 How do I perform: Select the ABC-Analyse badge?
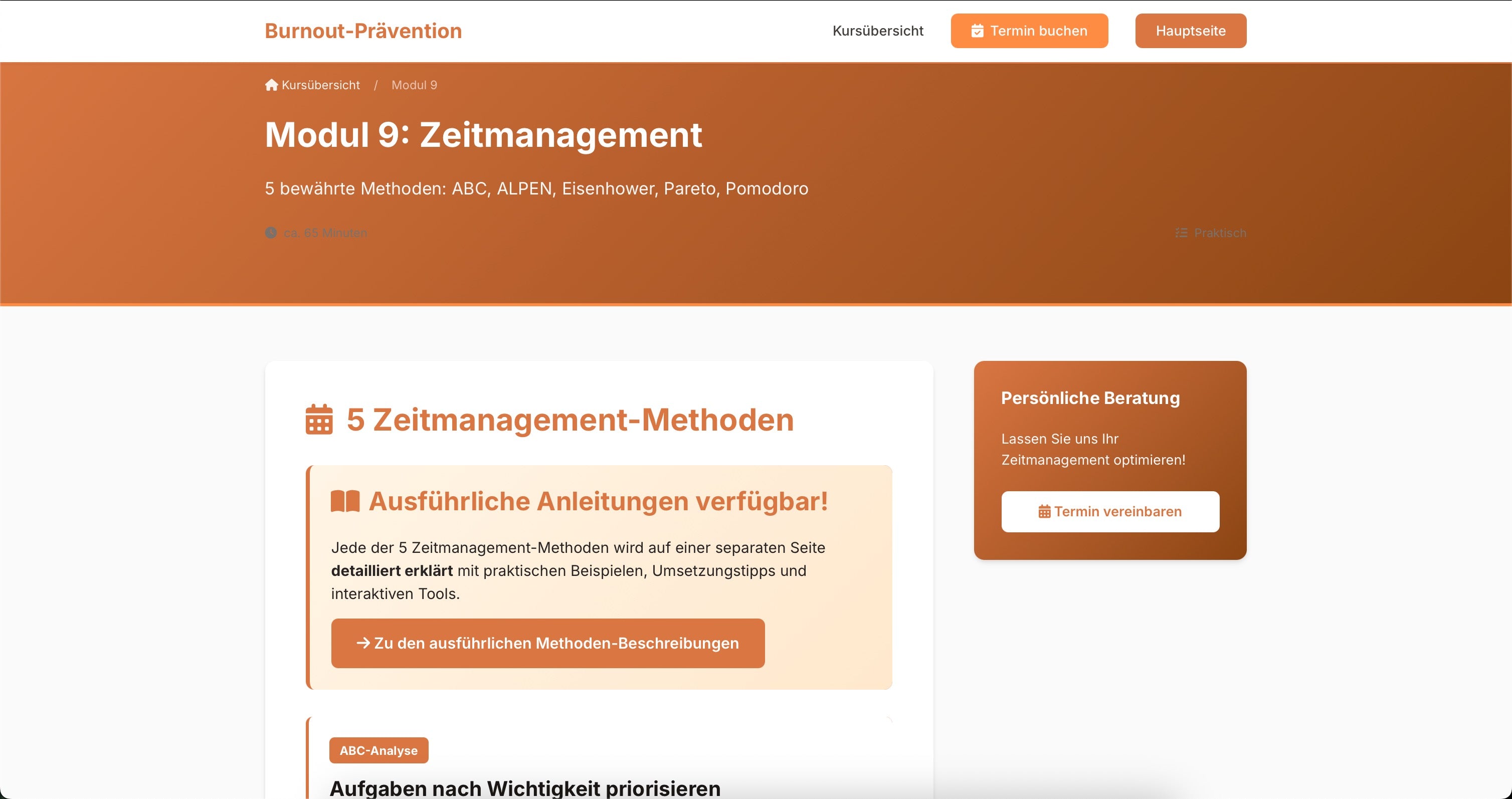click(379, 750)
